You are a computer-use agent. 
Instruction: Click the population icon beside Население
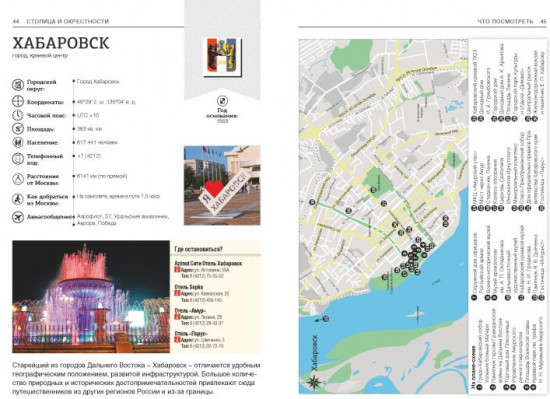tap(18, 142)
